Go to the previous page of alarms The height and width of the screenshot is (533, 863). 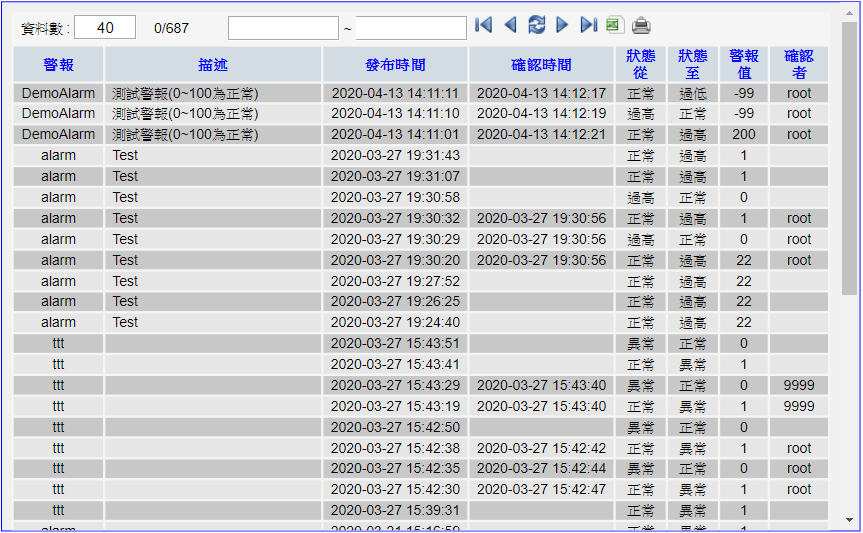tap(510, 26)
